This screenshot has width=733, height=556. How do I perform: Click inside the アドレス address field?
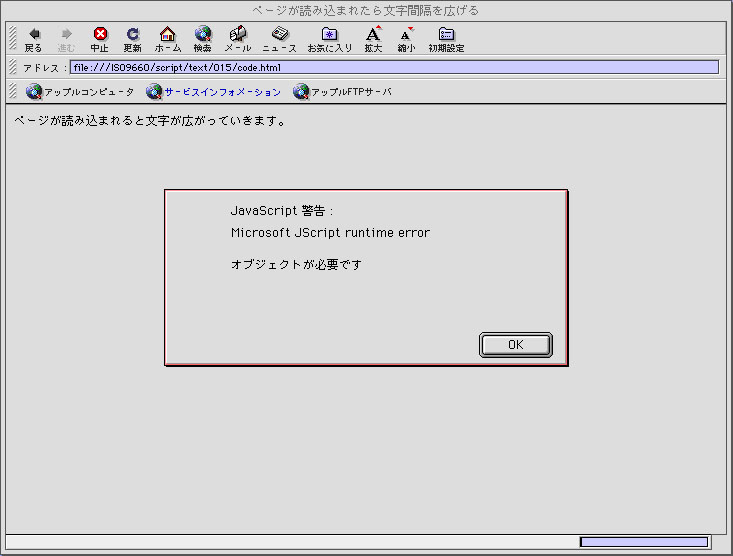click(394, 68)
